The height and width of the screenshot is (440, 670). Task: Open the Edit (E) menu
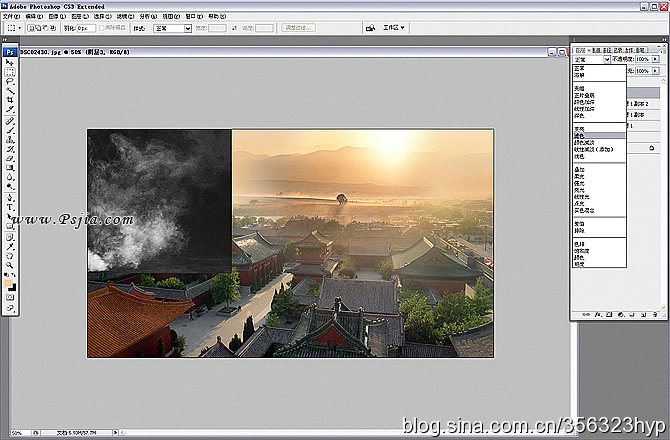click(34, 16)
